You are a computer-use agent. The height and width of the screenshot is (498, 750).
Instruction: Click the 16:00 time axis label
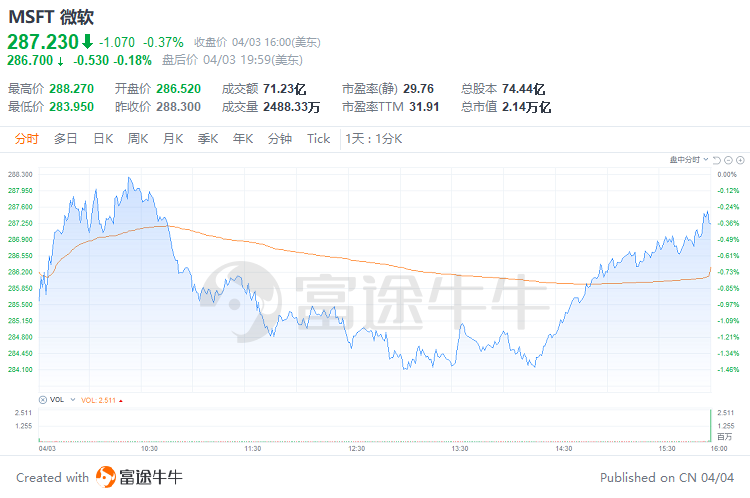[x=719, y=449]
